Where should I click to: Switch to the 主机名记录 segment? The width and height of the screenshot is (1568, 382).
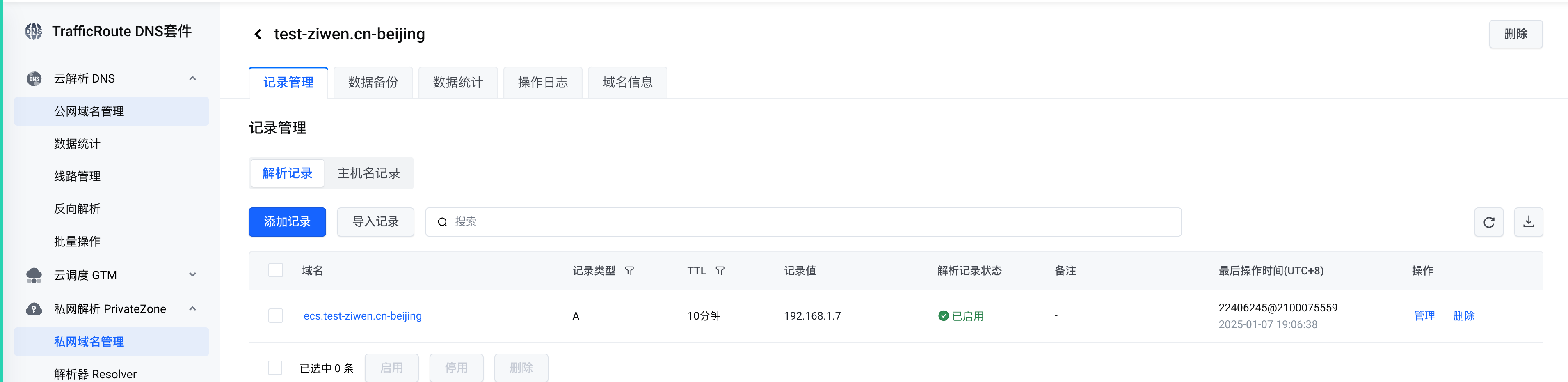point(368,174)
